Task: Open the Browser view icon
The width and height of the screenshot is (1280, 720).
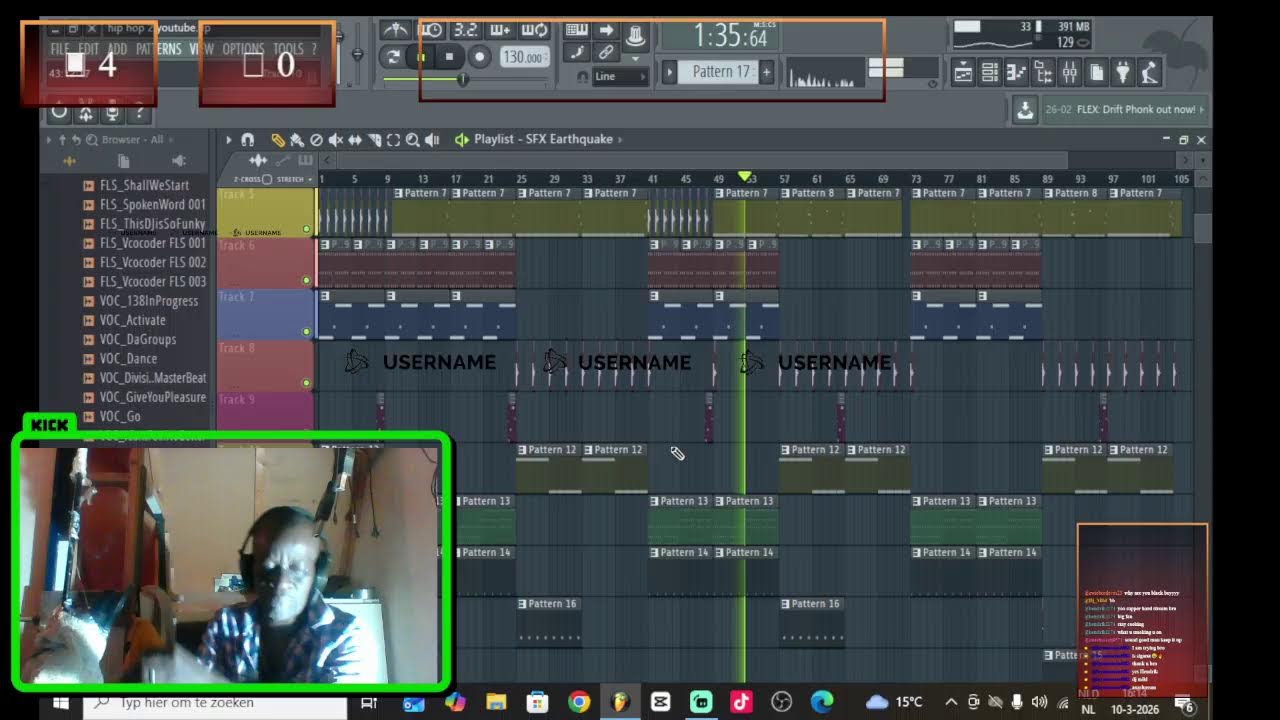Action: pyautogui.click(x=1043, y=72)
